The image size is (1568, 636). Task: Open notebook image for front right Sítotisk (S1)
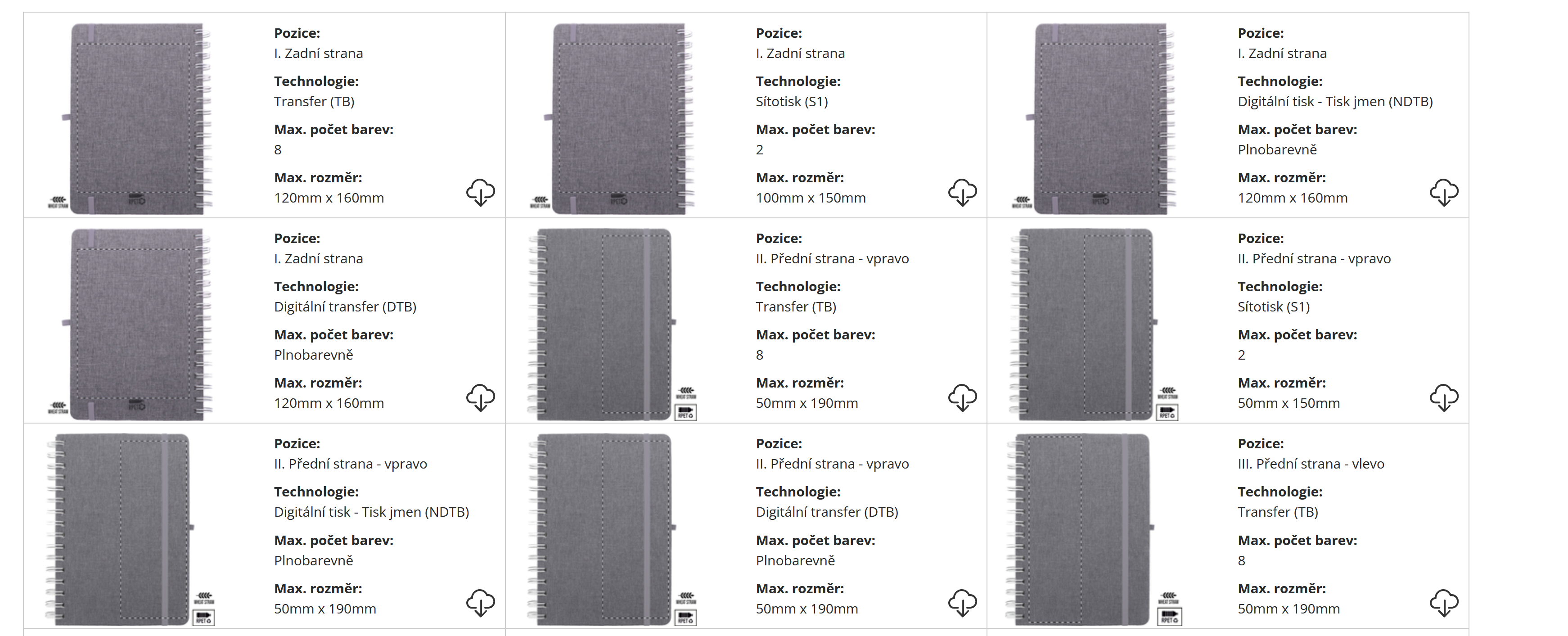(1095, 324)
